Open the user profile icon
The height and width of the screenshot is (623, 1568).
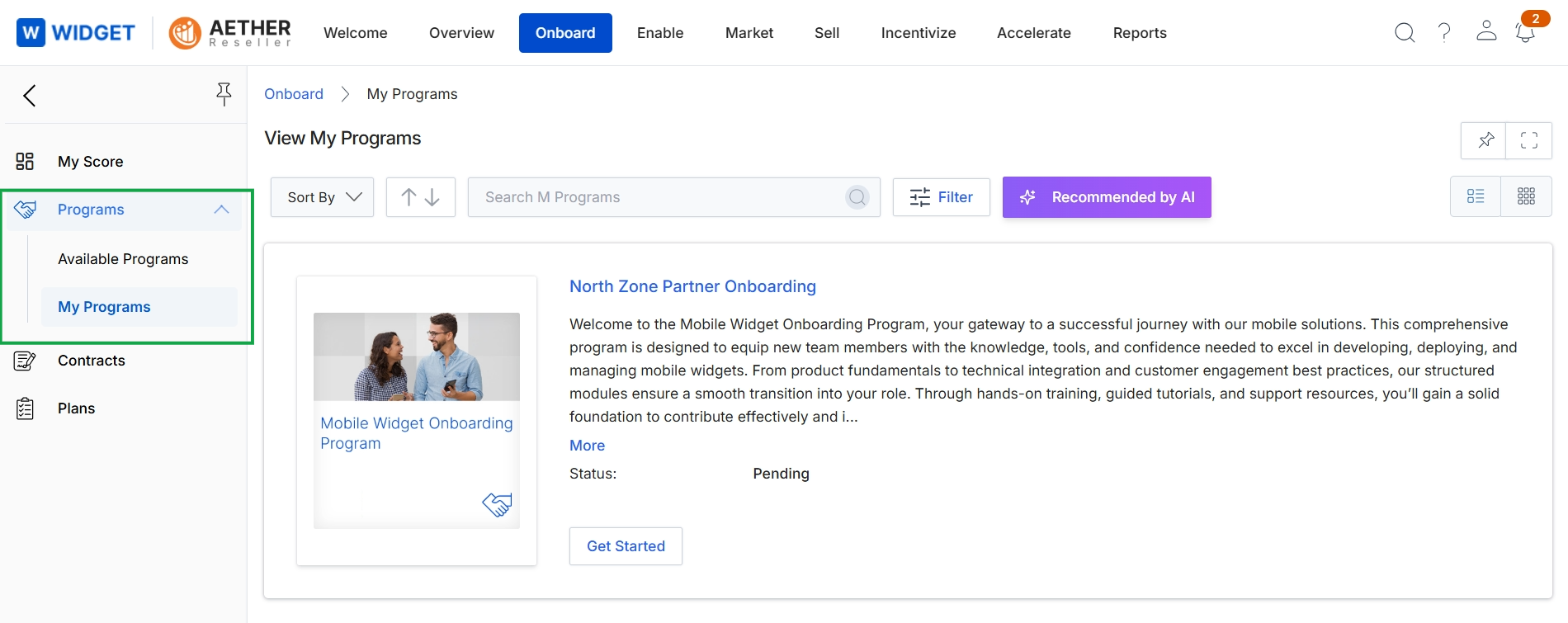(1486, 31)
